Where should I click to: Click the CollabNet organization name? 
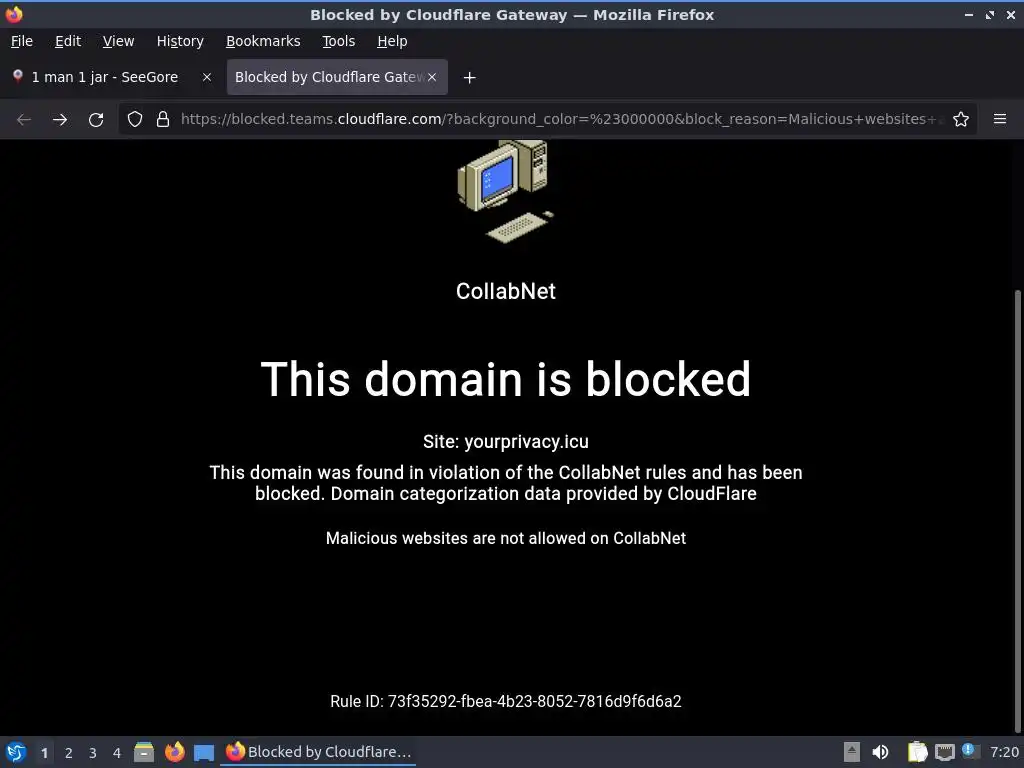pos(505,291)
